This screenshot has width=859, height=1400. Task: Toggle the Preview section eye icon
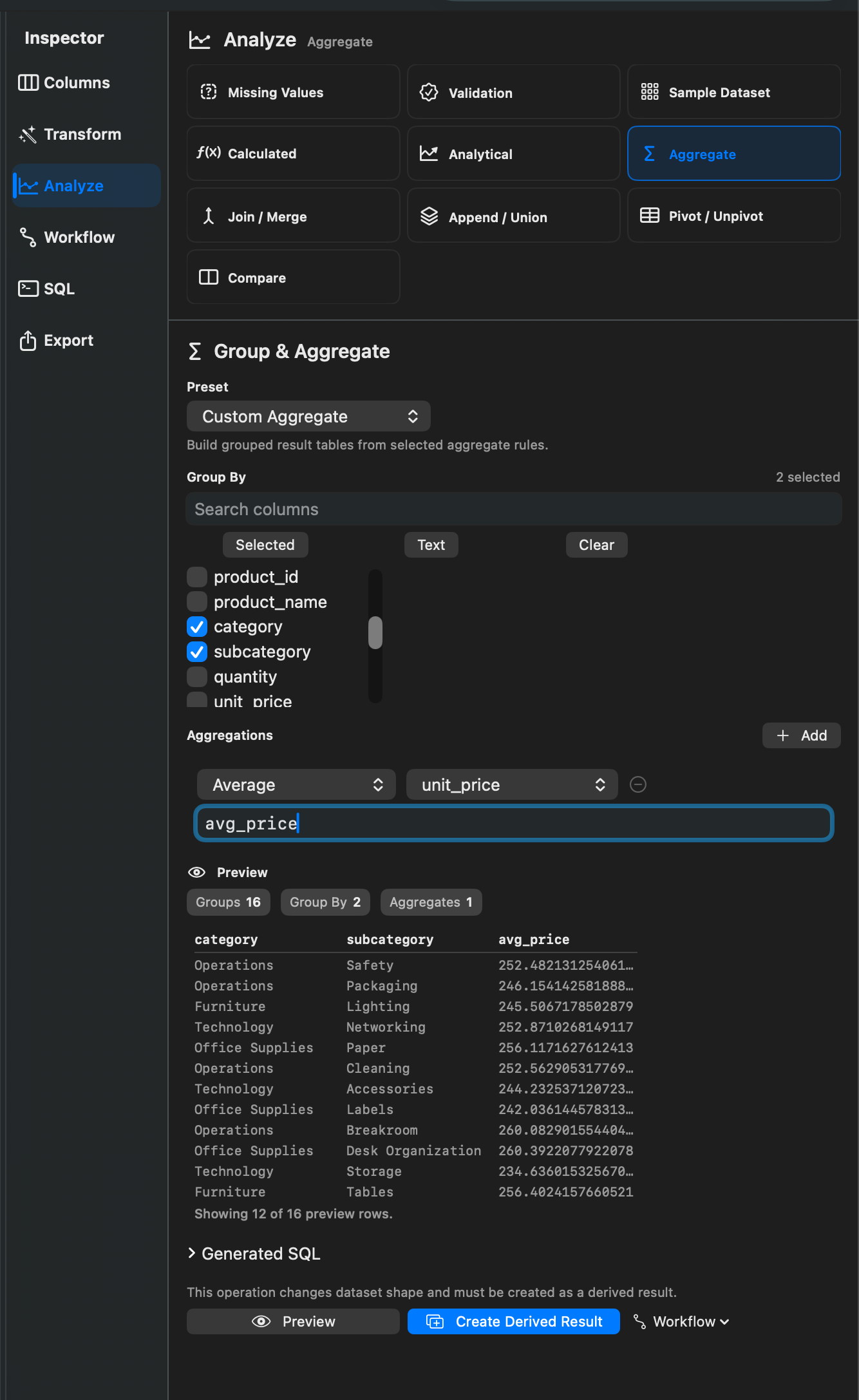pos(196,872)
